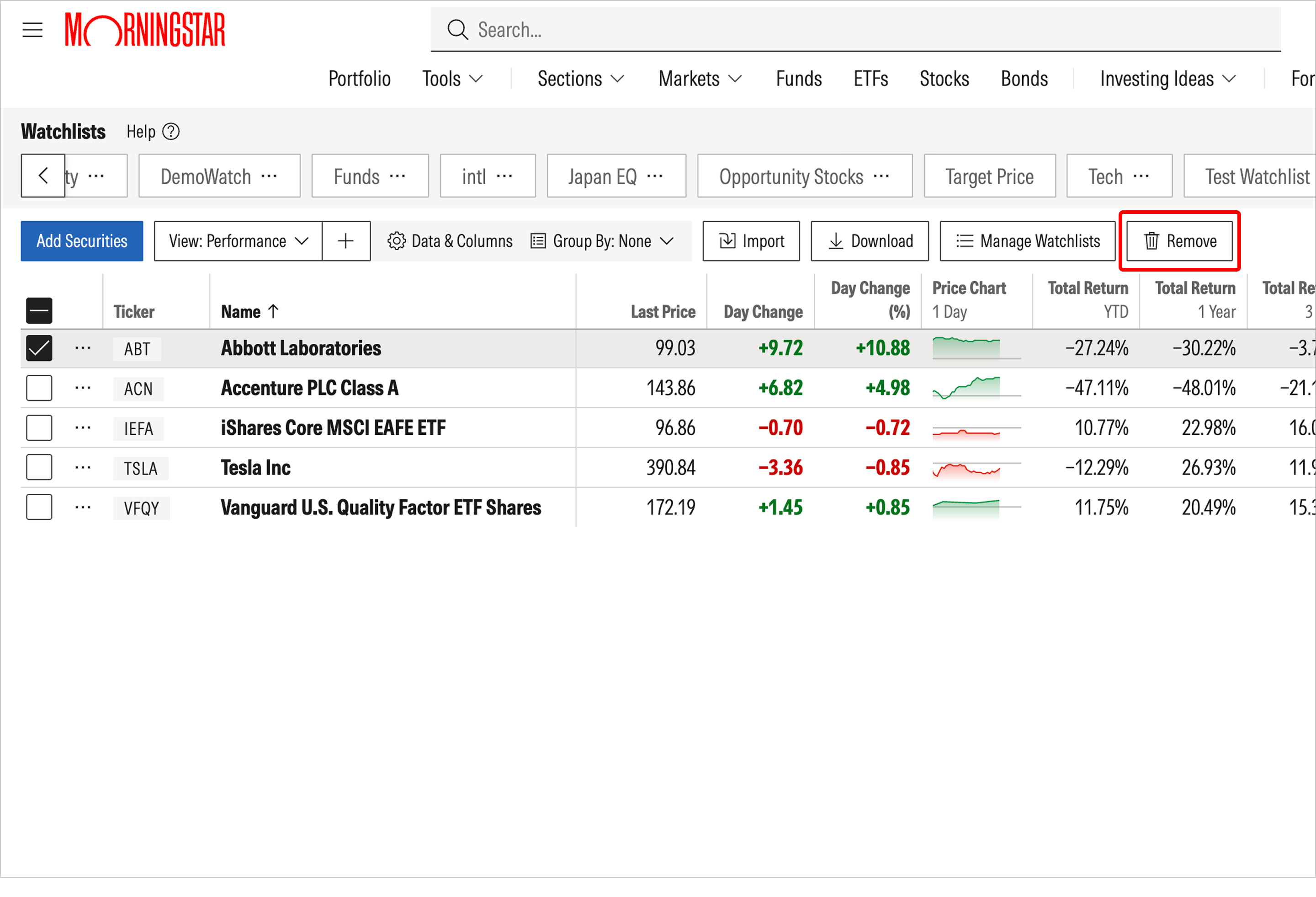The width and height of the screenshot is (1316, 897).
Task: Sort by Name column arrow
Action: coord(273,311)
